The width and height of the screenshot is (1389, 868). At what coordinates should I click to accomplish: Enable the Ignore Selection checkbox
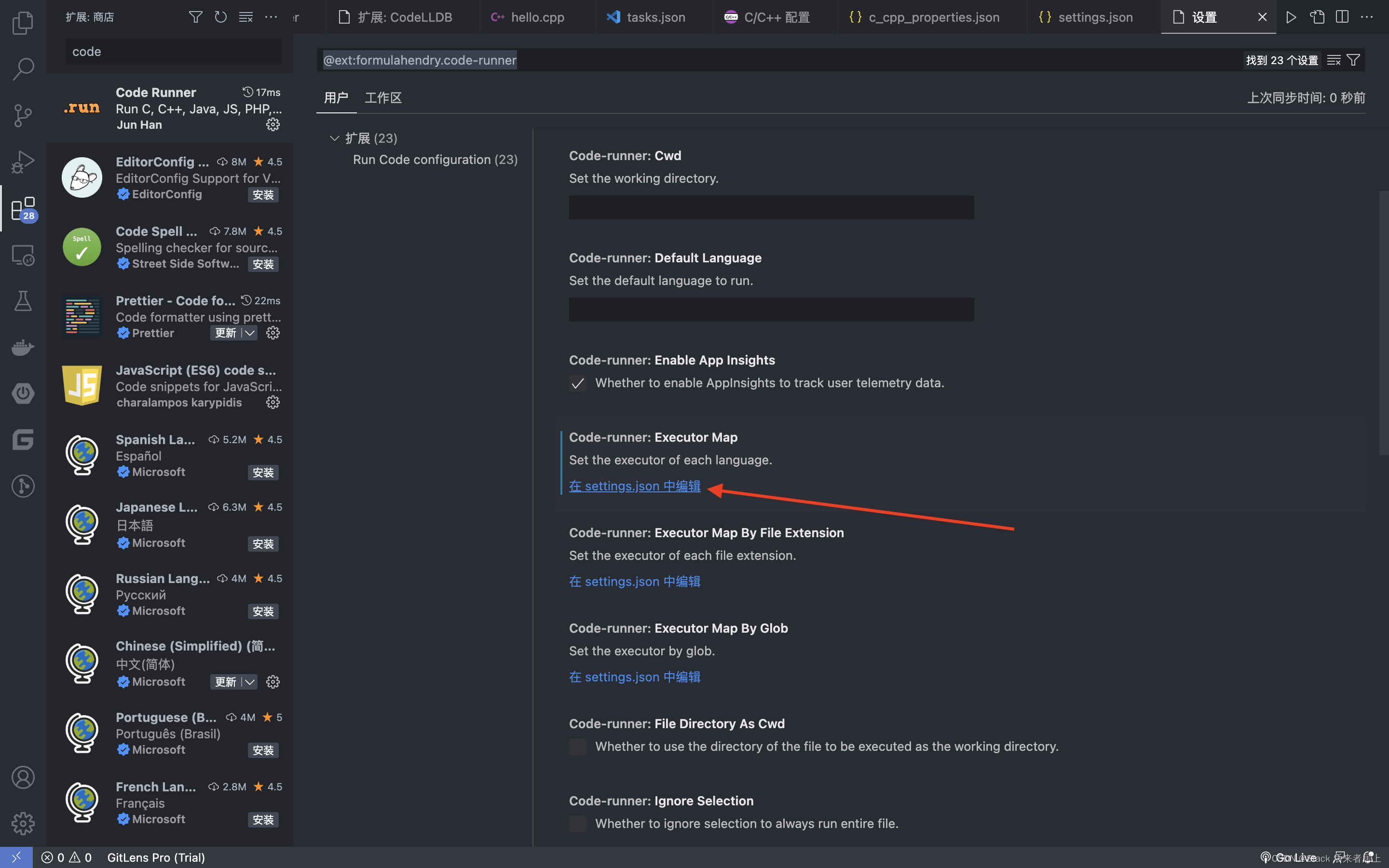[578, 824]
